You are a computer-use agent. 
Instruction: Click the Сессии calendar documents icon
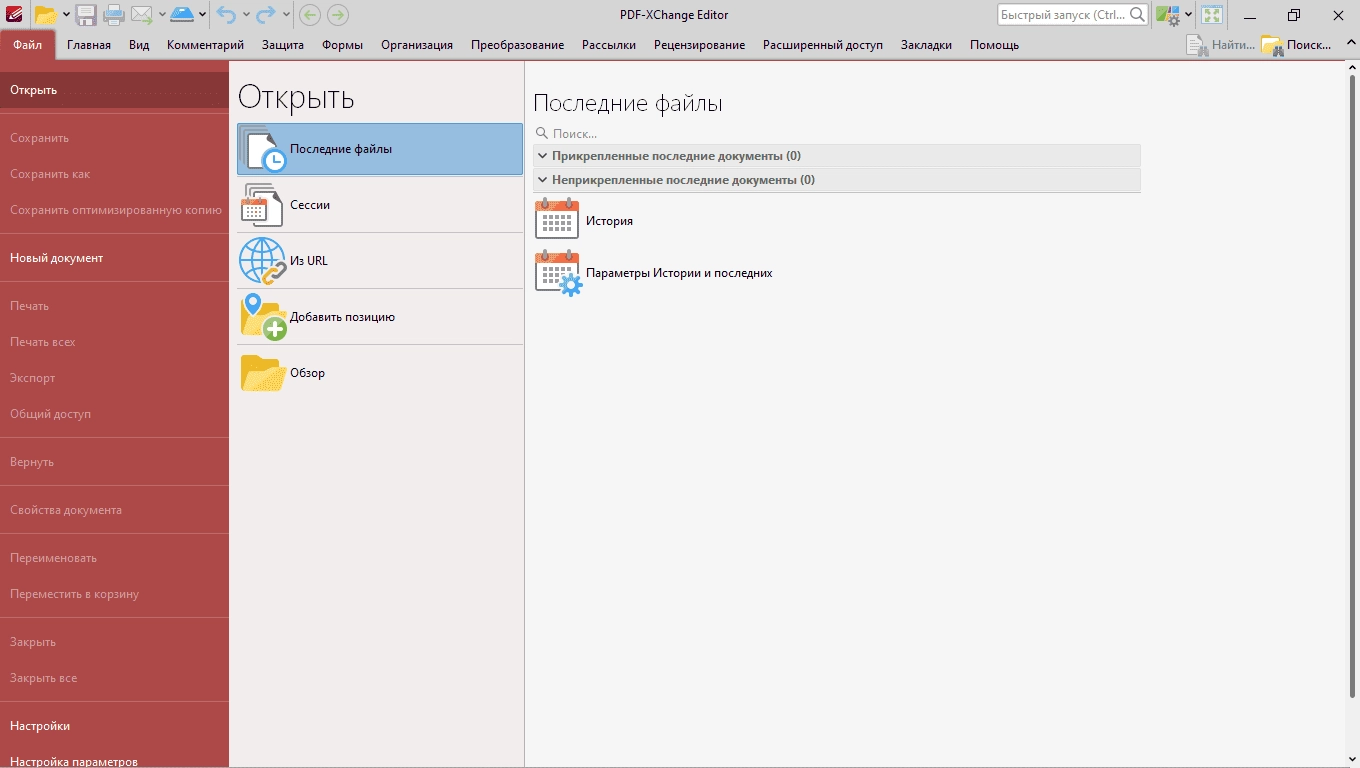[x=263, y=205]
